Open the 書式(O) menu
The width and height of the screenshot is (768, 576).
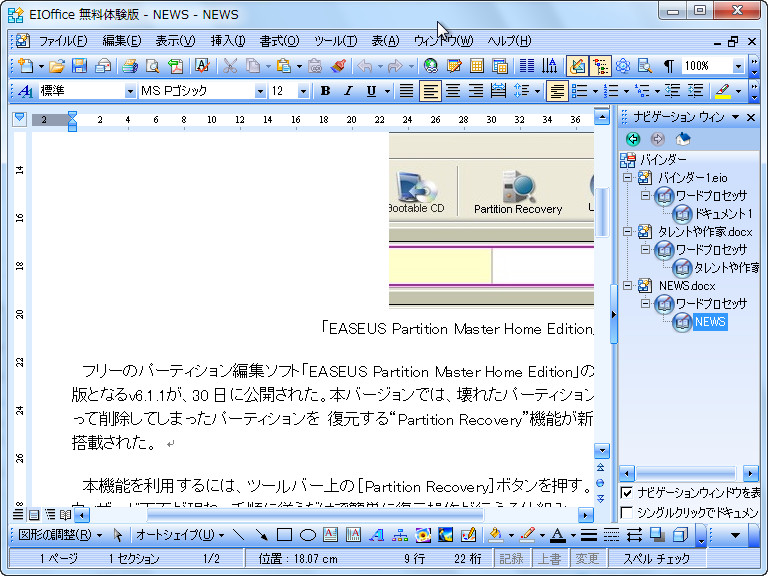(x=279, y=41)
